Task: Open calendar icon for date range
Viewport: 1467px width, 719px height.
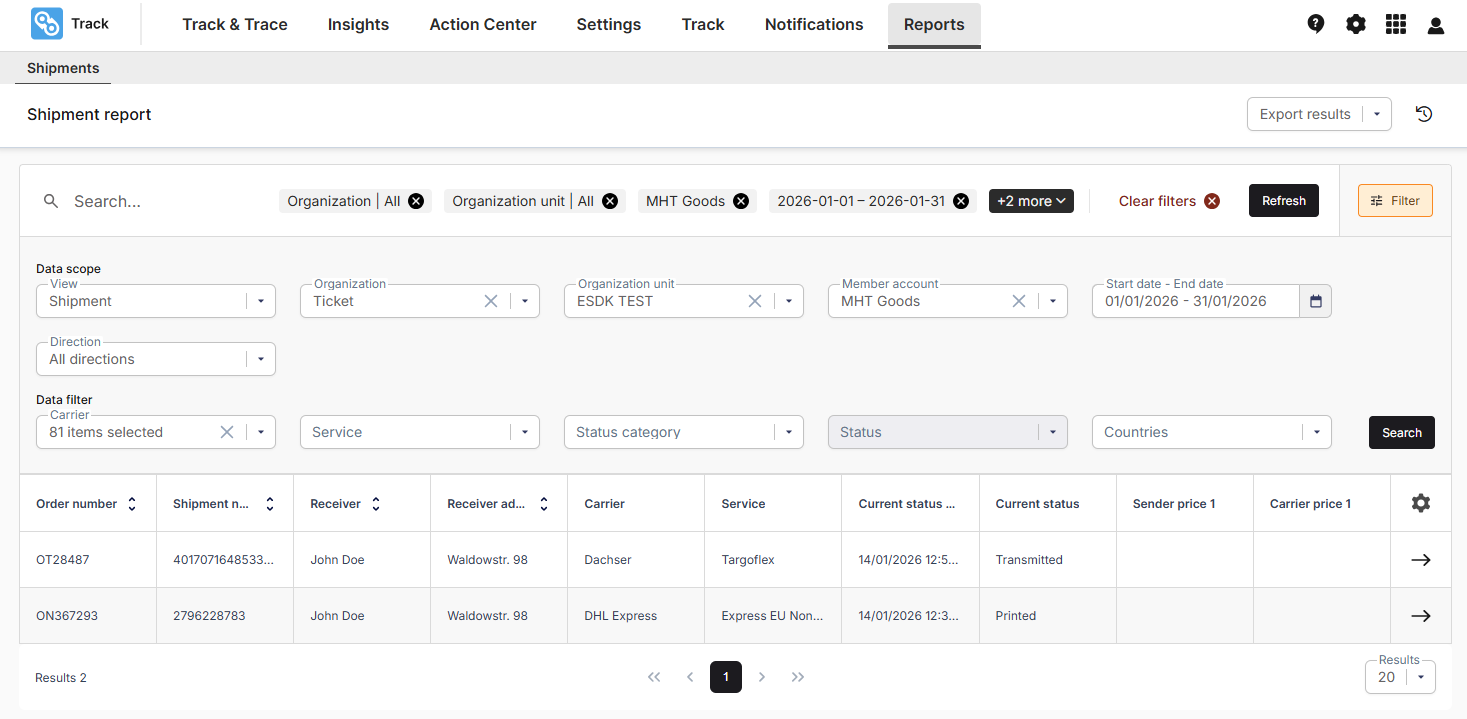Action: click(x=1315, y=301)
